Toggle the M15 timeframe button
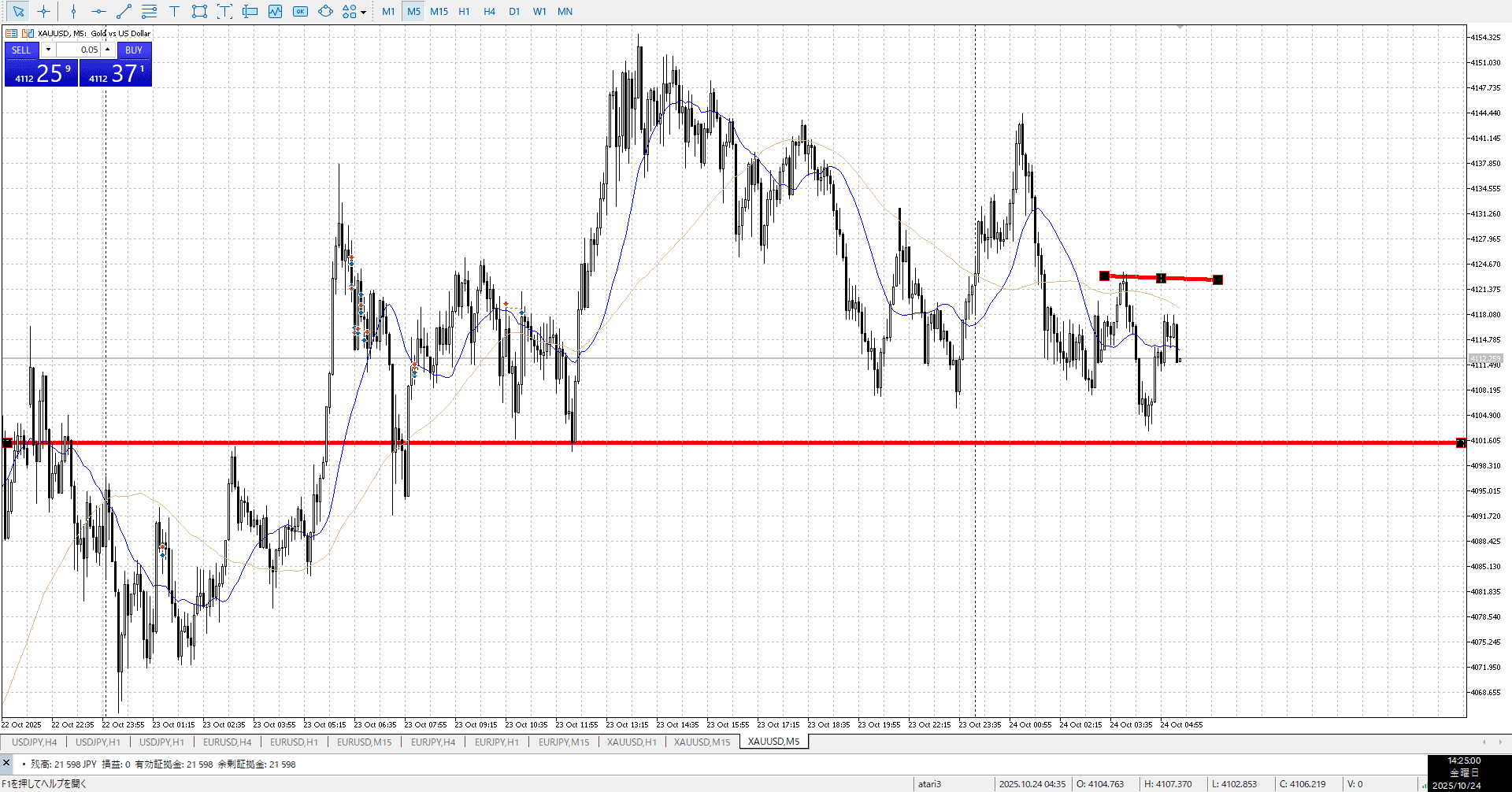Viewport: 1512px width, 792px height. (439, 12)
